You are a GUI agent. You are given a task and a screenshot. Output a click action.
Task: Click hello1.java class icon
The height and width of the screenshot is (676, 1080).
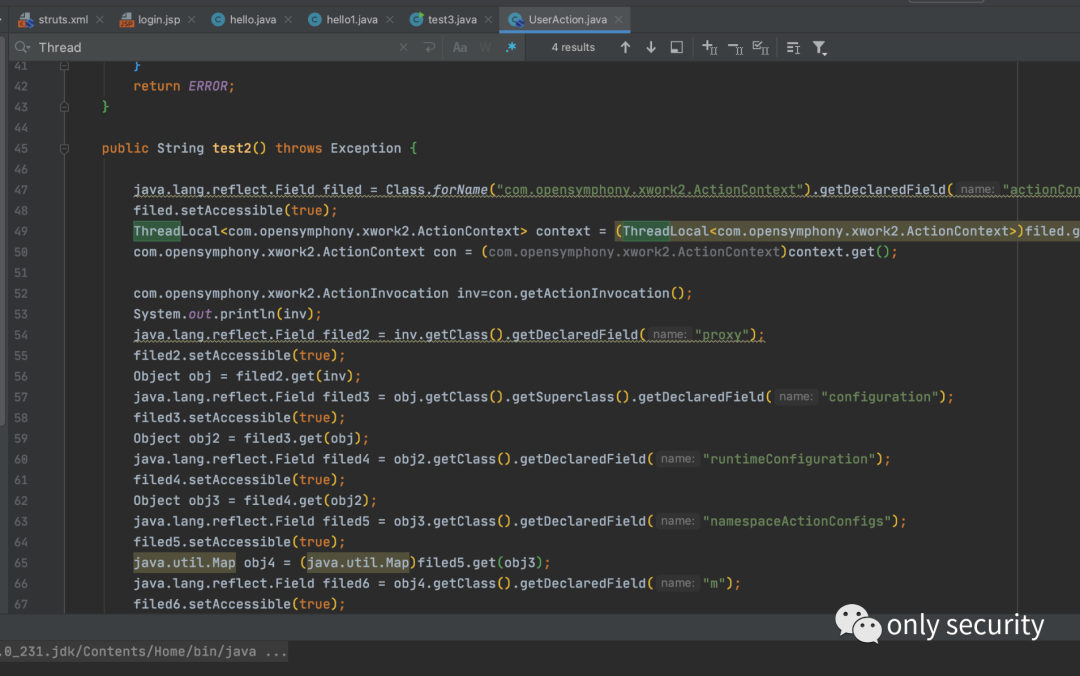click(x=315, y=19)
